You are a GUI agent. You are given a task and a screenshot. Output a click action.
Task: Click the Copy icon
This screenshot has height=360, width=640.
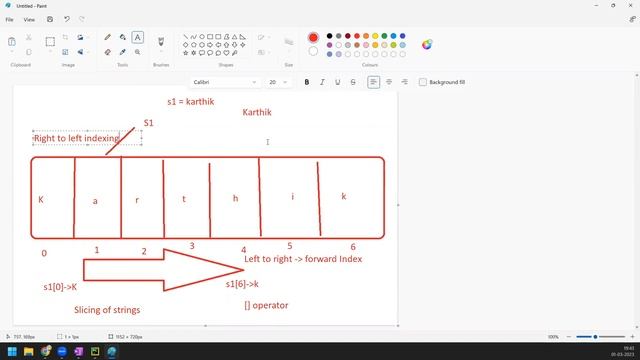coord(29,52)
